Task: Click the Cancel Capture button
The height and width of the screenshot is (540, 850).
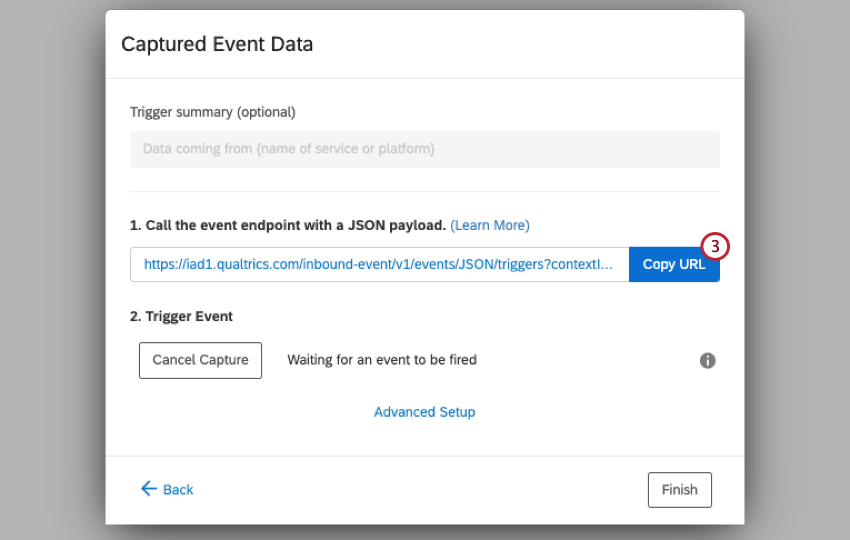Action: click(200, 360)
